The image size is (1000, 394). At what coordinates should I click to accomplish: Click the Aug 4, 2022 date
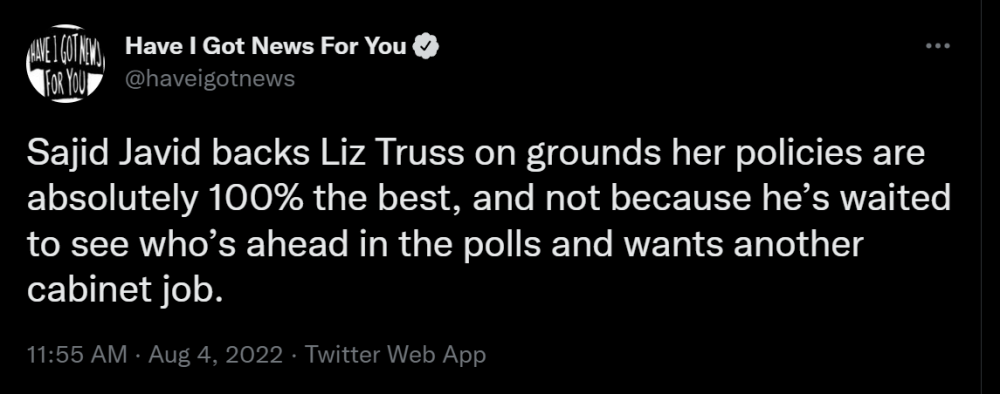pyautogui.click(x=216, y=355)
